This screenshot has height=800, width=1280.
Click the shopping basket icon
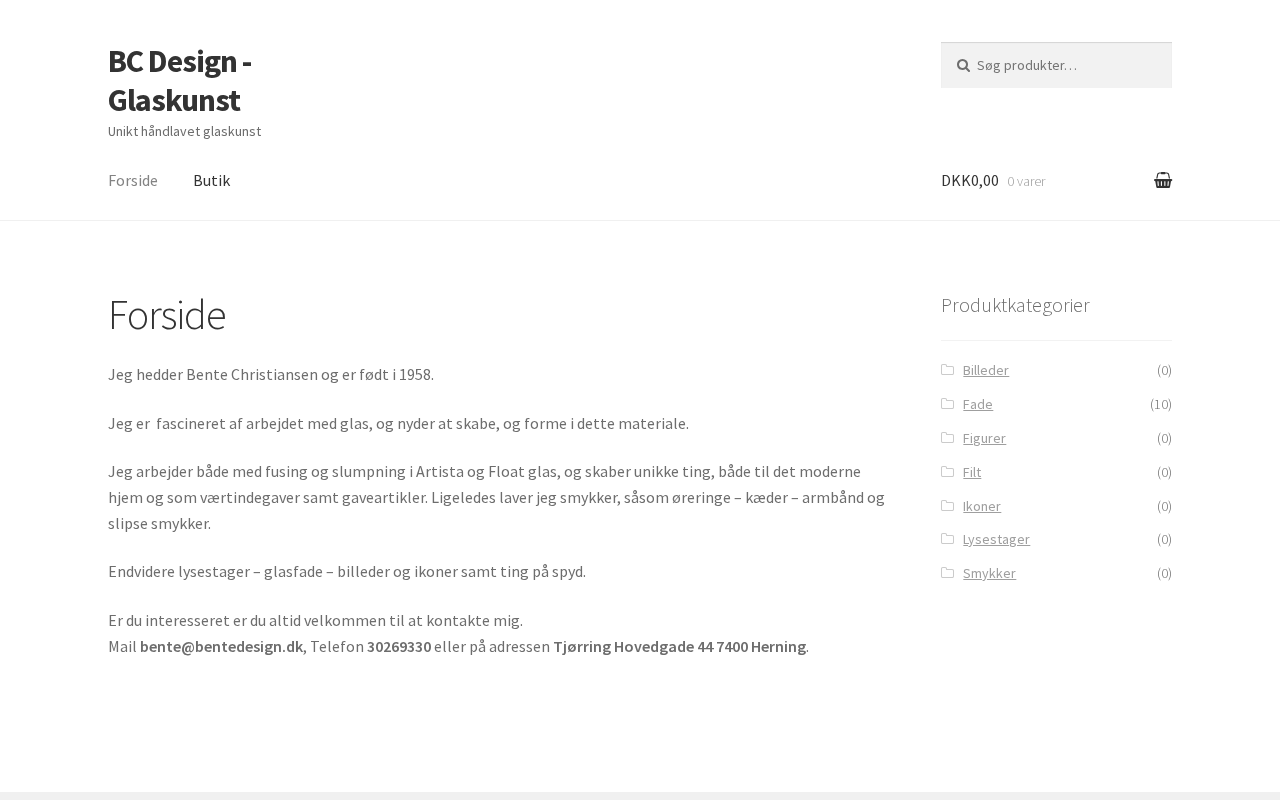point(1163,180)
